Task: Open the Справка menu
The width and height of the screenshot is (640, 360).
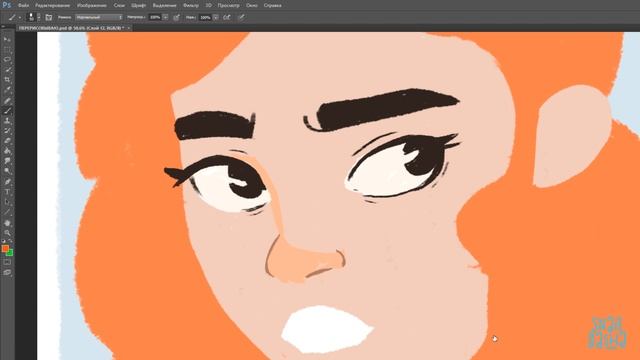Action: [x=273, y=6]
